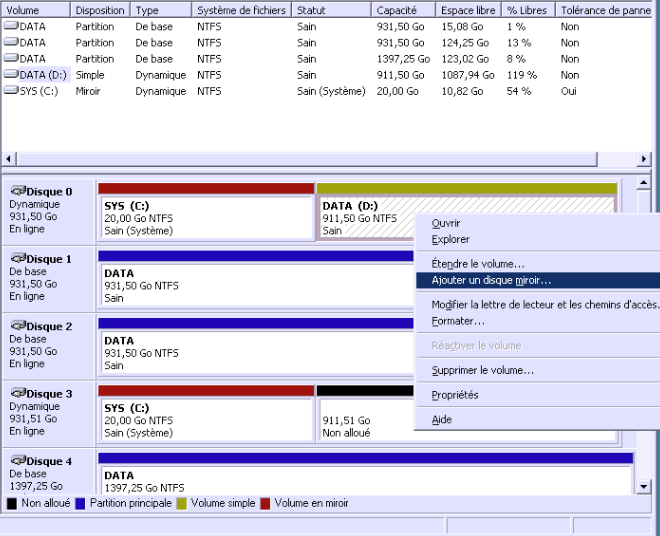Click the blue Partition principale legend swatch

tap(80, 504)
